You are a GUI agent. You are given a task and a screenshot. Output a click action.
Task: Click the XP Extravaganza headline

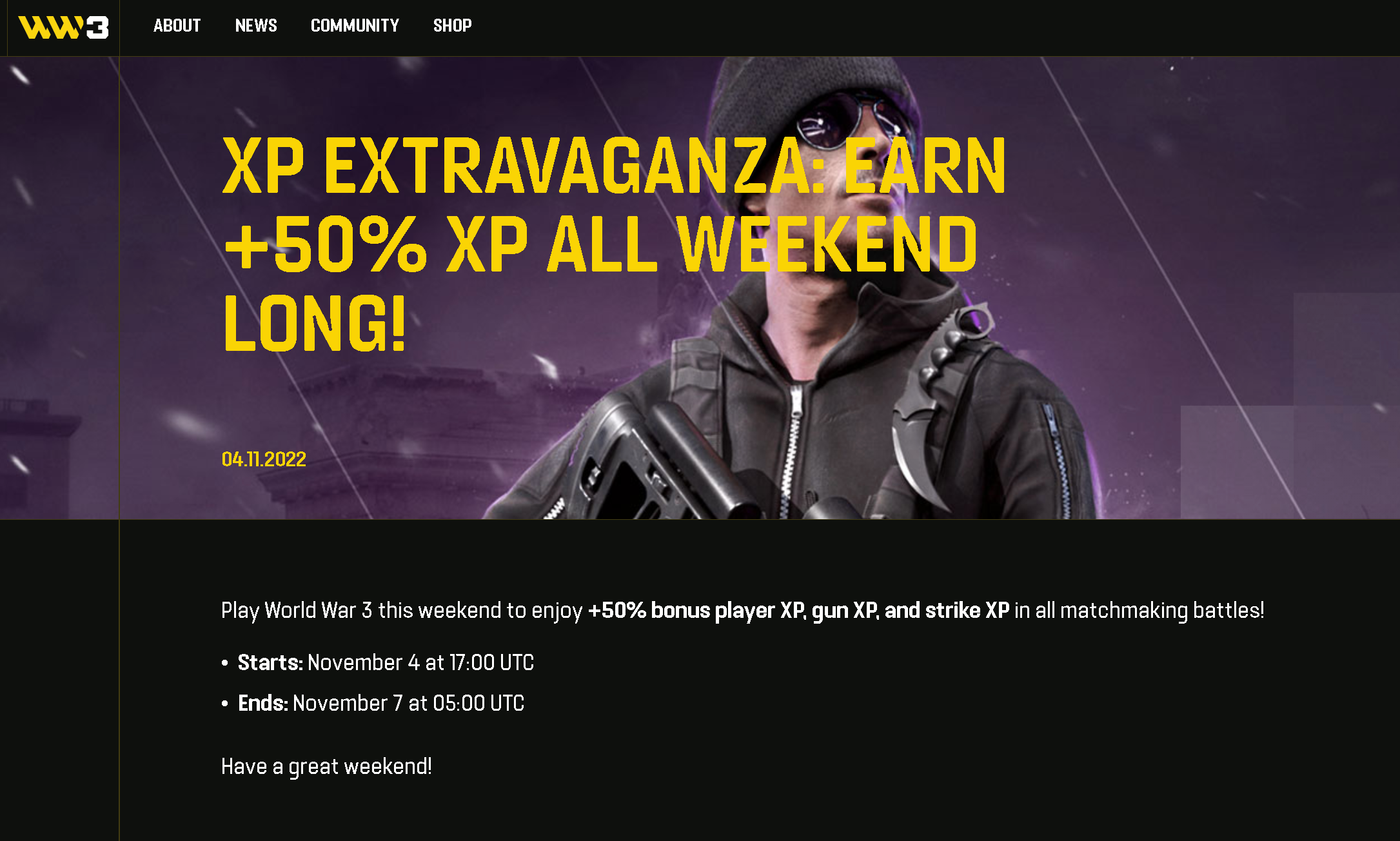[x=613, y=244]
